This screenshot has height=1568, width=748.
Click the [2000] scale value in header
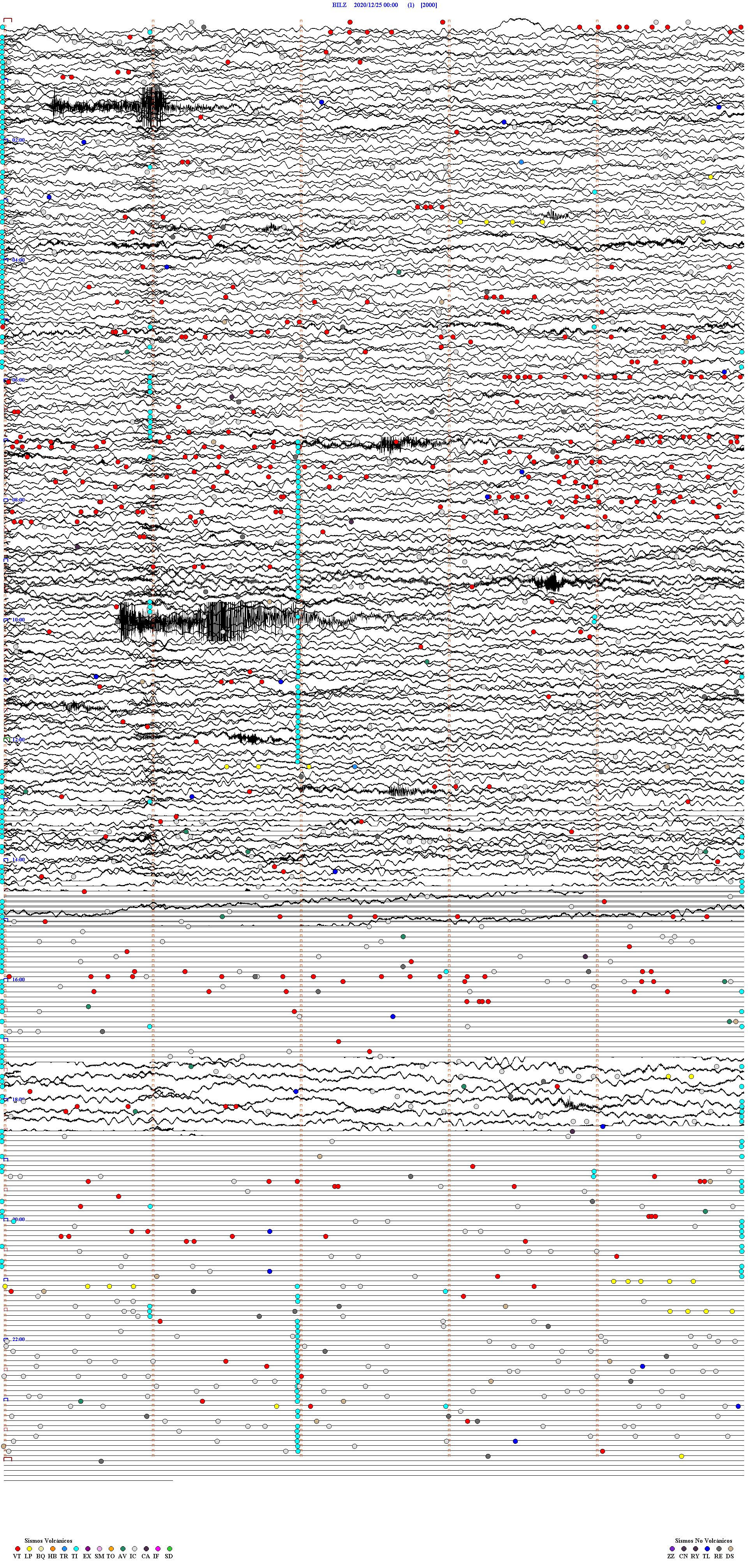click(x=429, y=5)
